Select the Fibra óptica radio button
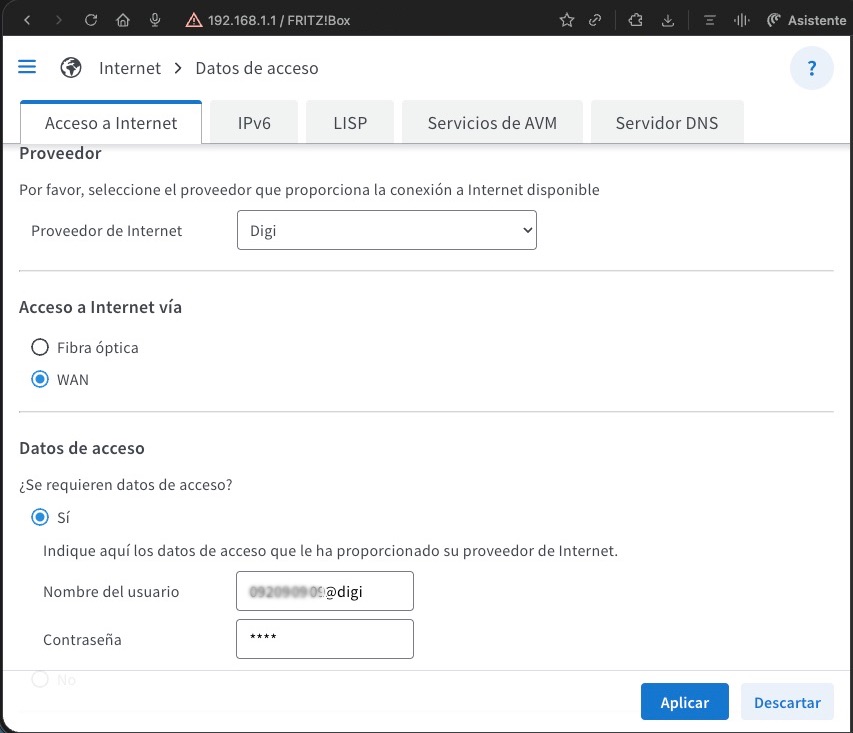This screenshot has width=853, height=733. point(40,347)
